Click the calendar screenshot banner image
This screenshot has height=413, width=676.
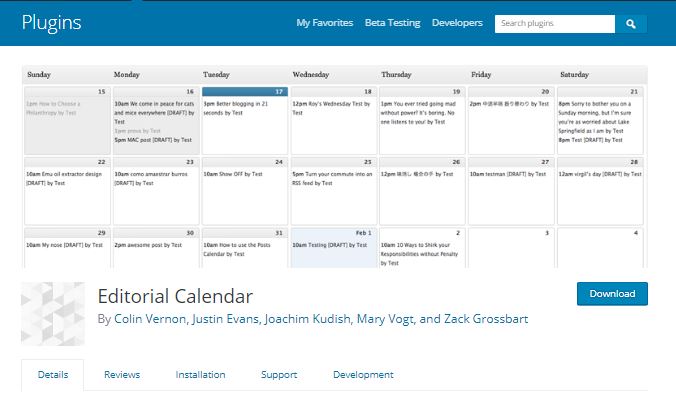(335, 166)
